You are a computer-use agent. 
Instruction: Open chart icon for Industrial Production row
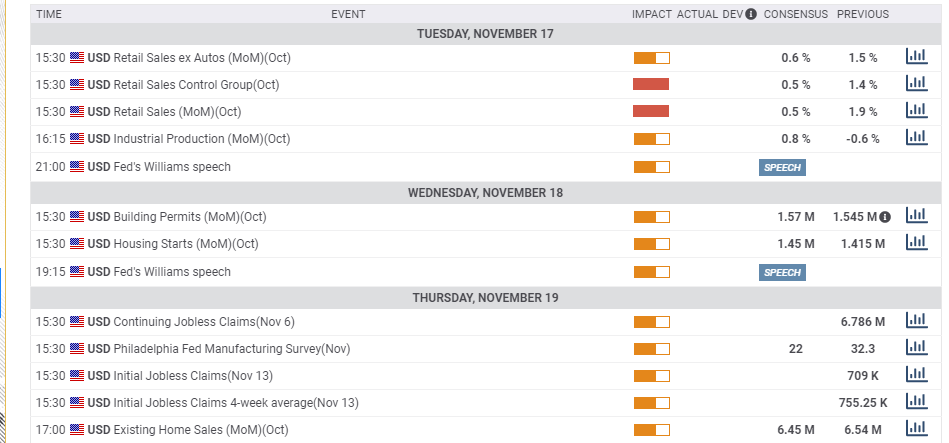click(916, 137)
